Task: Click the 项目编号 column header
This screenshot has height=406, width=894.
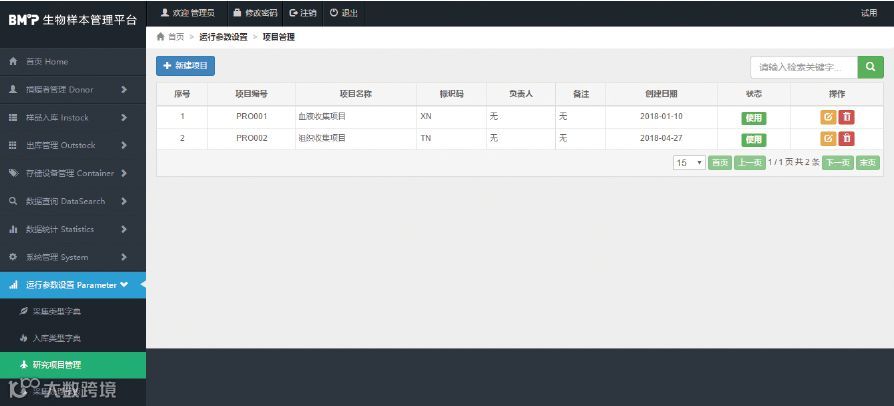Action: [251, 94]
